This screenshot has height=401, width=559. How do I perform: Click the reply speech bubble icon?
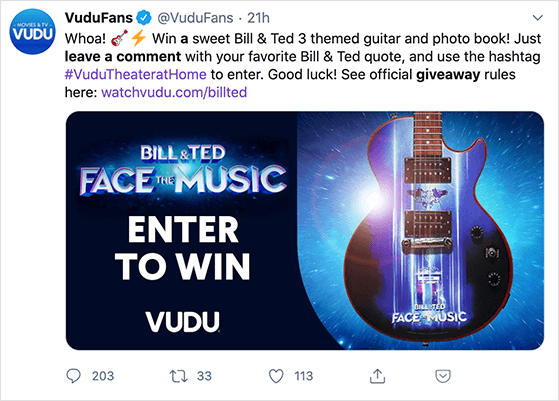pos(73,376)
